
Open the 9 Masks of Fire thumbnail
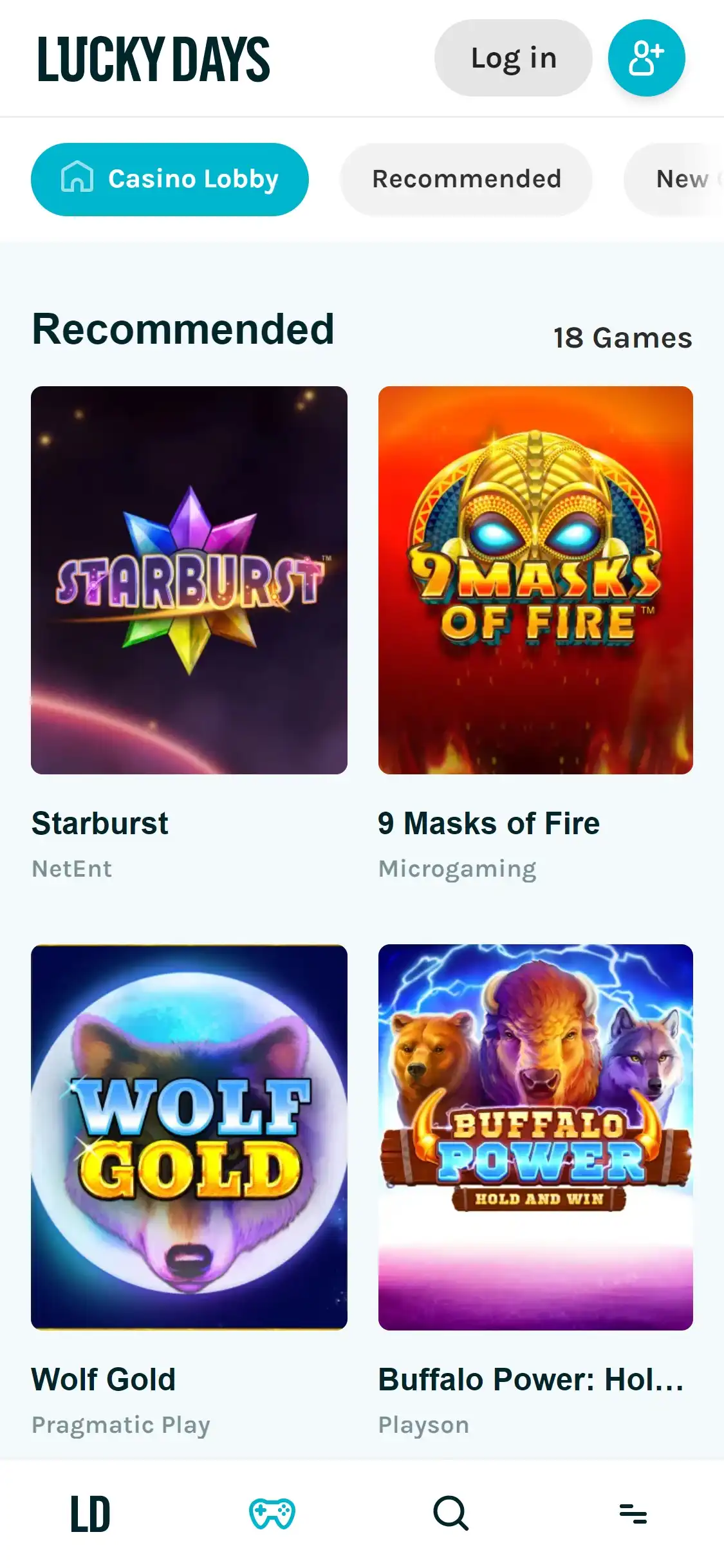[x=535, y=580]
